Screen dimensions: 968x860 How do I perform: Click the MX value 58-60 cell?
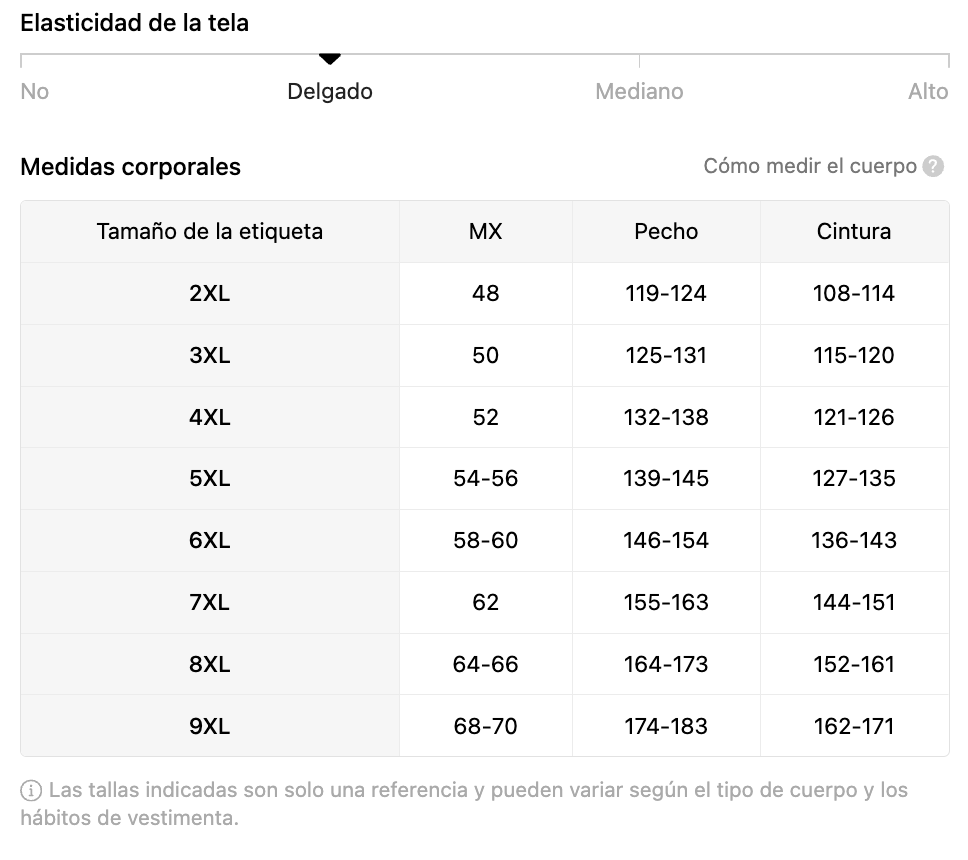coord(486,541)
